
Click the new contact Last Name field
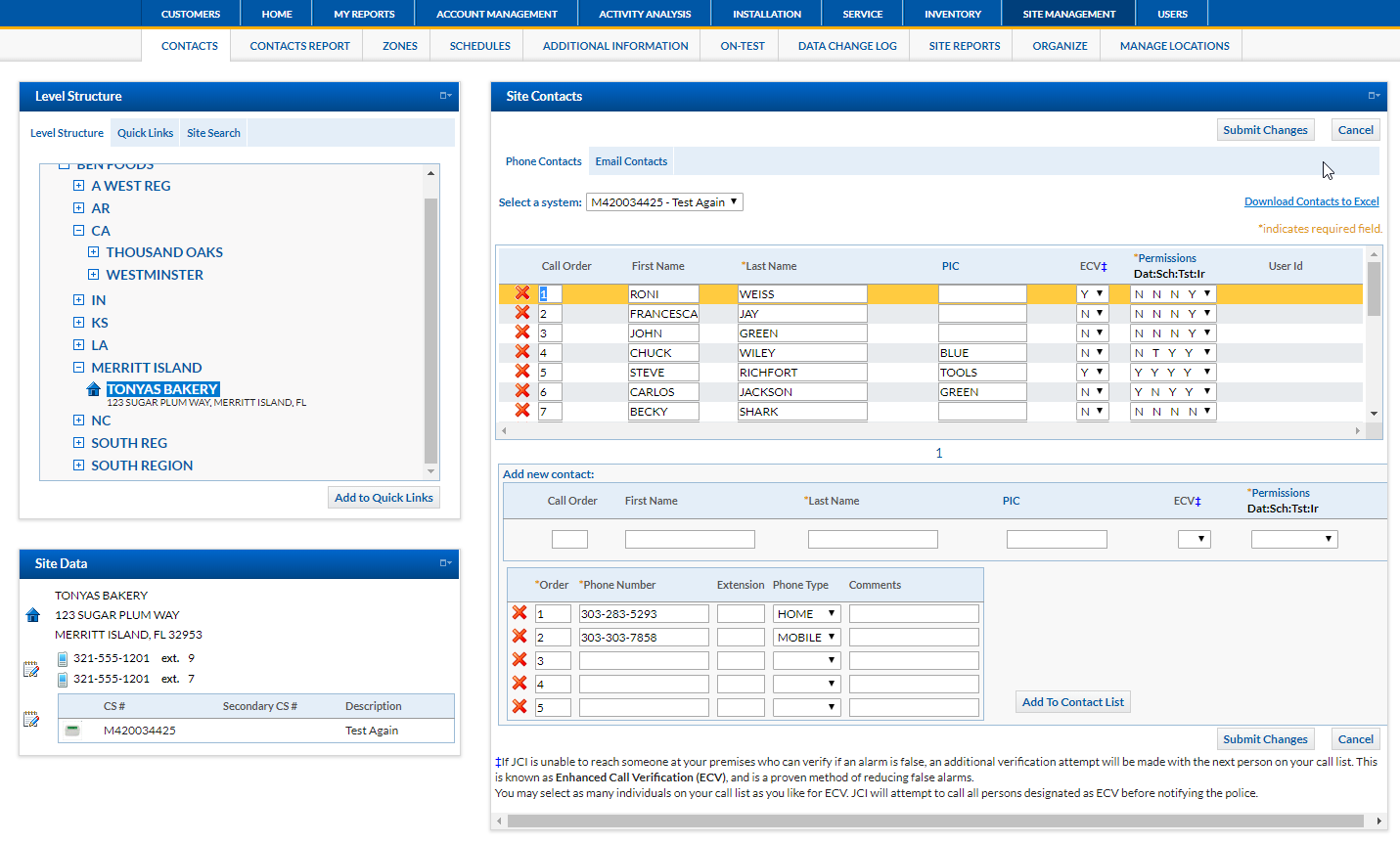point(872,539)
